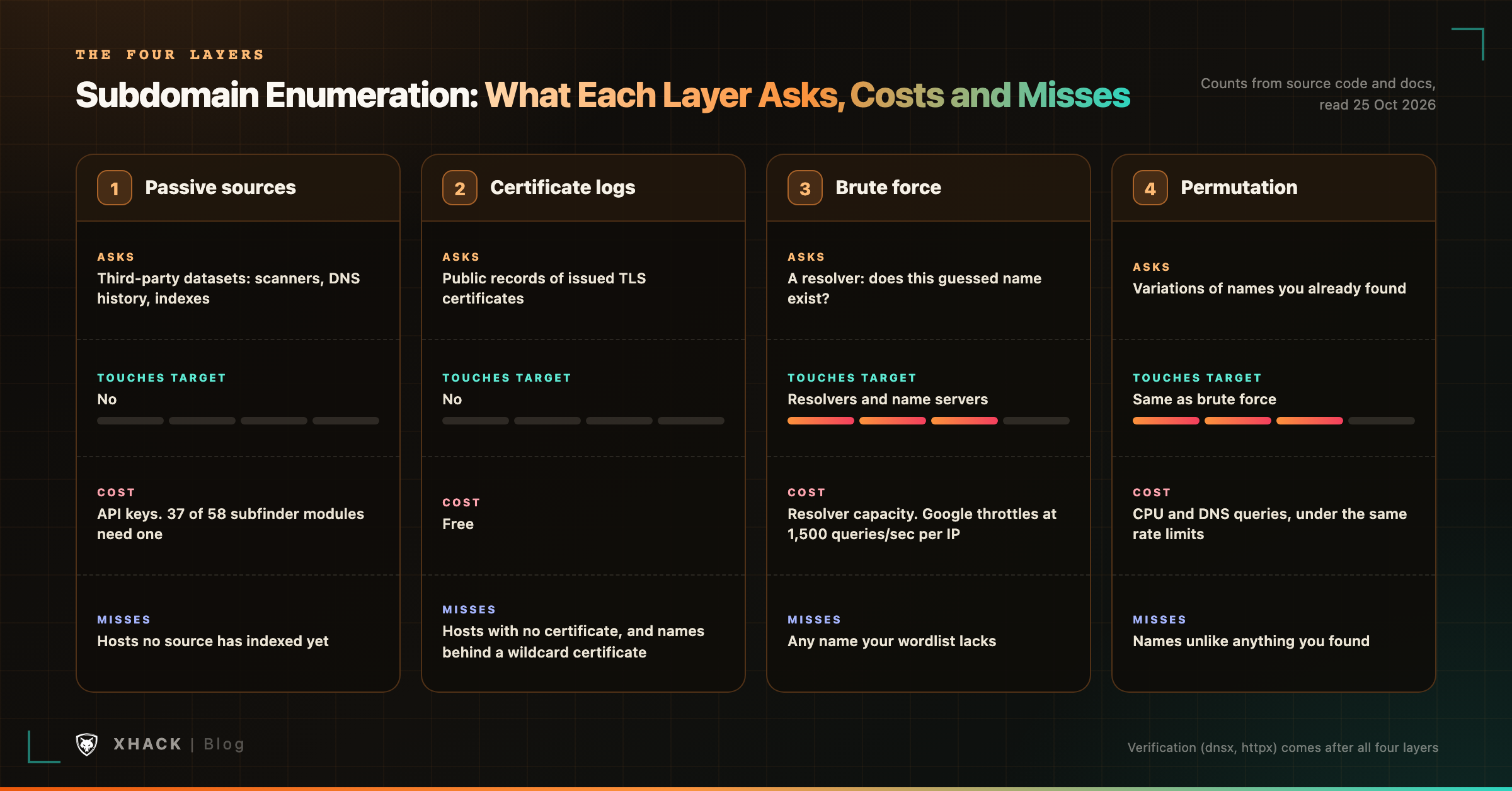This screenshot has height=791, width=1512.
Task: Click the touch-level bar under Same as brute force
Action: [1274, 421]
